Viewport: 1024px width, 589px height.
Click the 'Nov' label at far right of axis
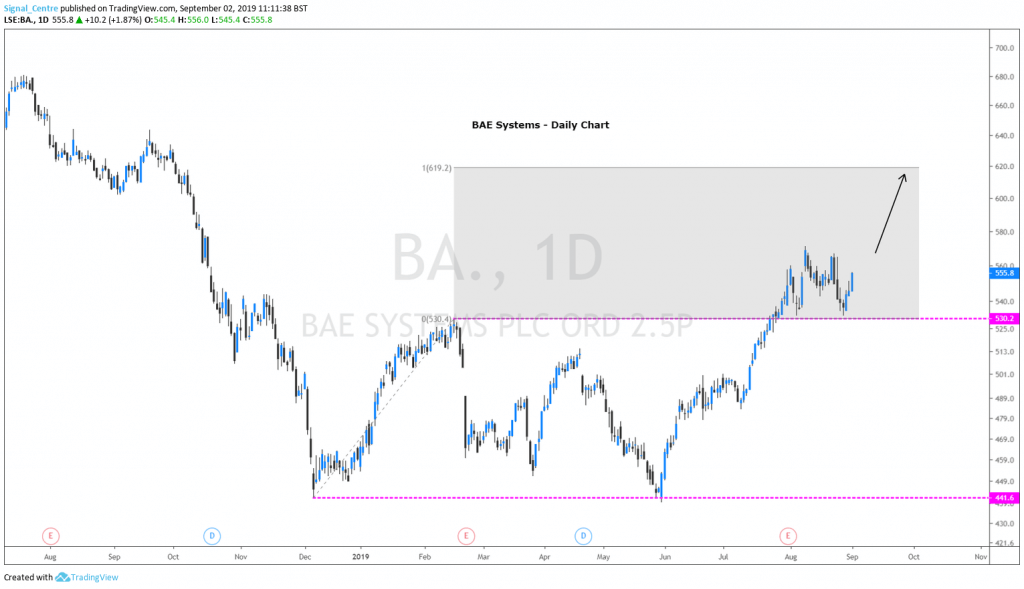pos(980,557)
